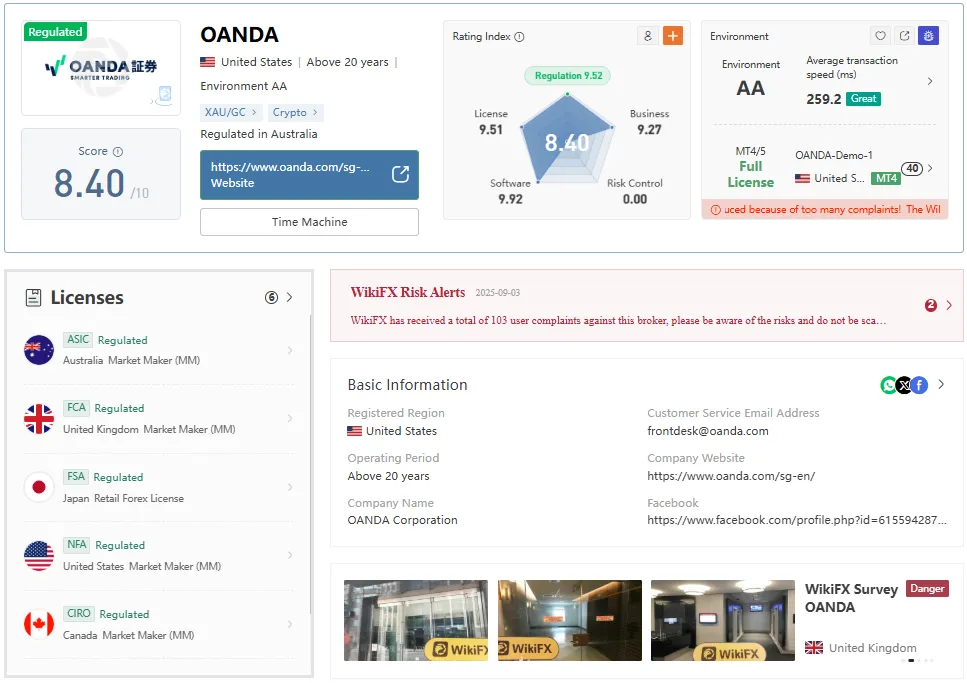Click the green Regulated badge on logo

pyautogui.click(x=55, y=31)
